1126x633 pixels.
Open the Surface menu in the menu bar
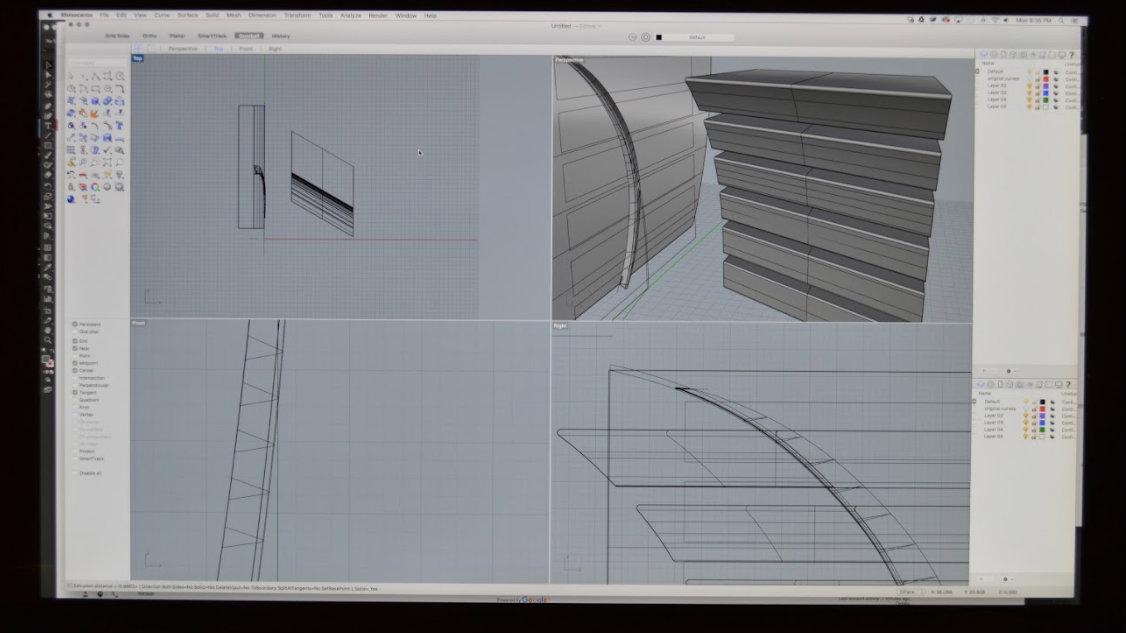coord(187,16)
